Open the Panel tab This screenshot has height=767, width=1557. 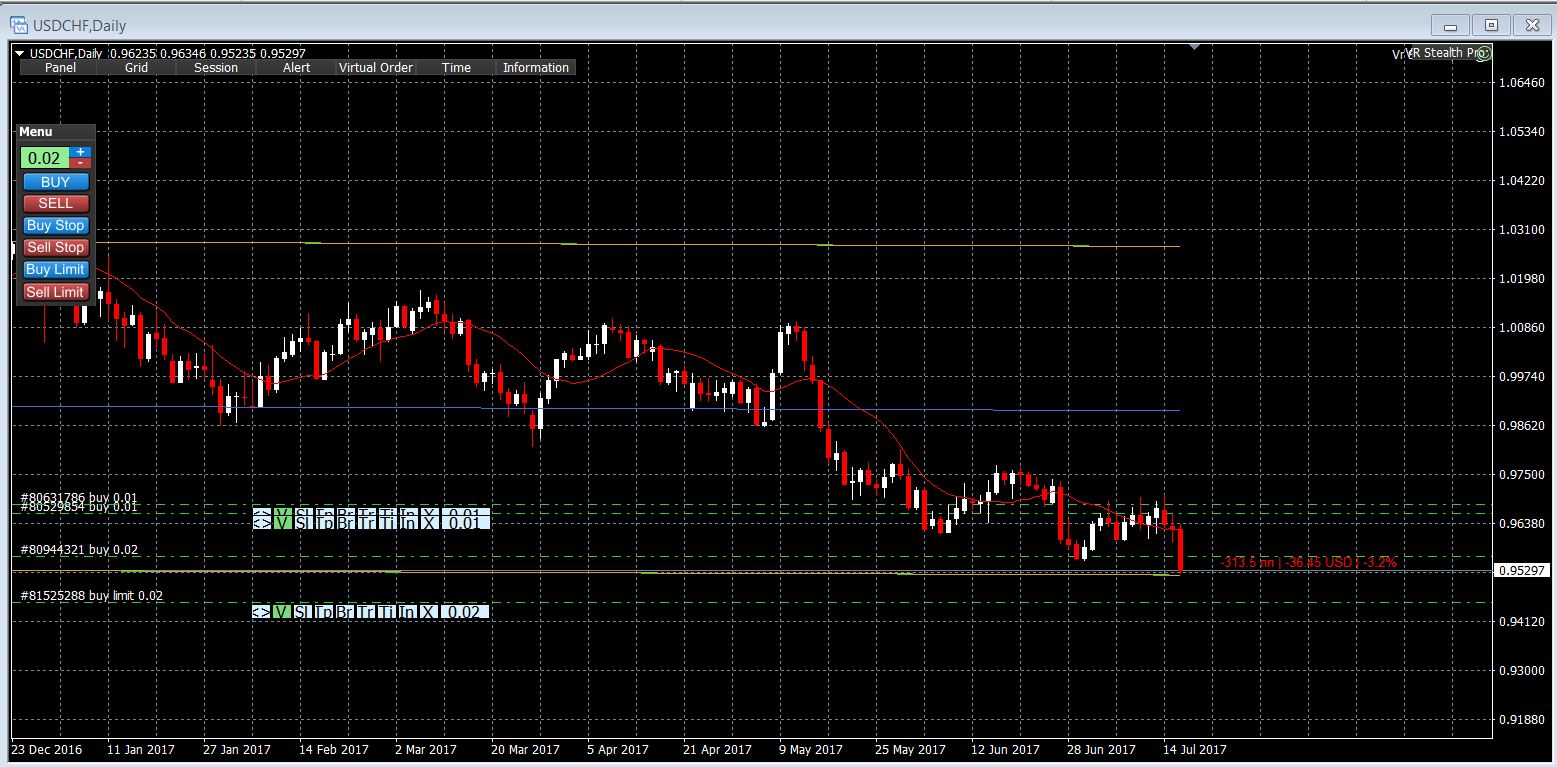click(x=60, y=68)
